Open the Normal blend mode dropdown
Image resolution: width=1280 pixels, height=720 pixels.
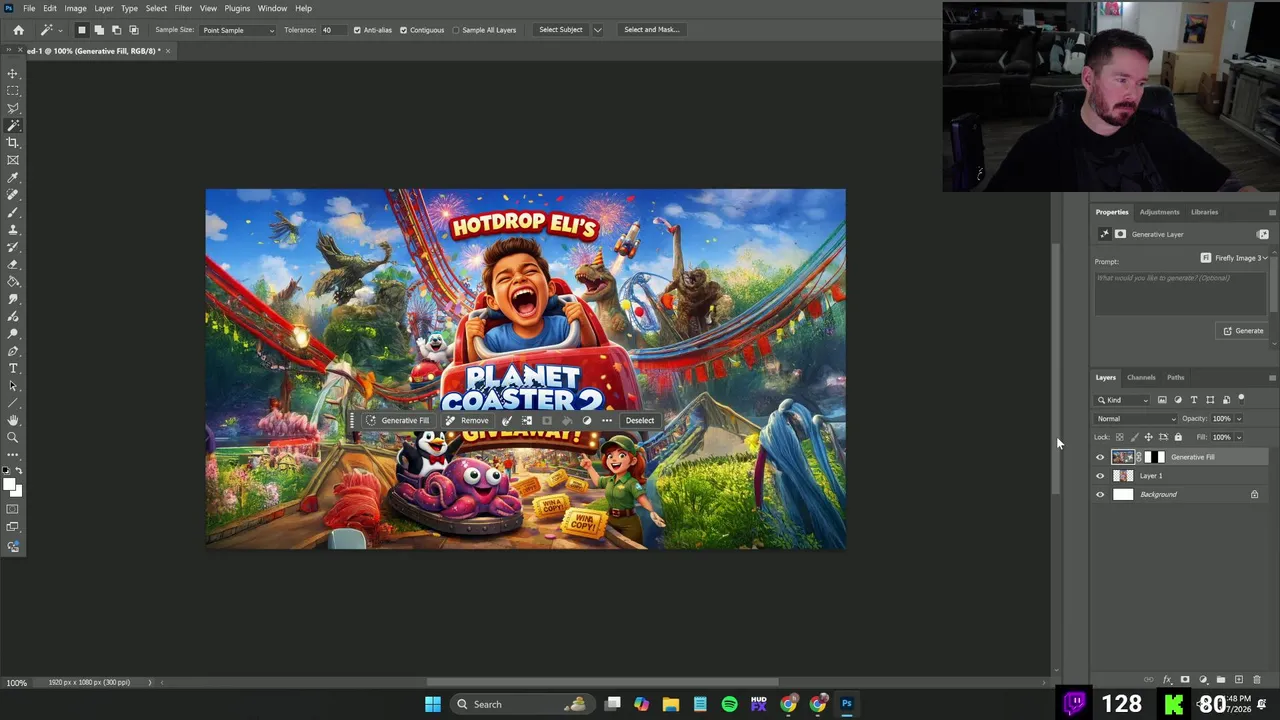(x=1136, y=419)
